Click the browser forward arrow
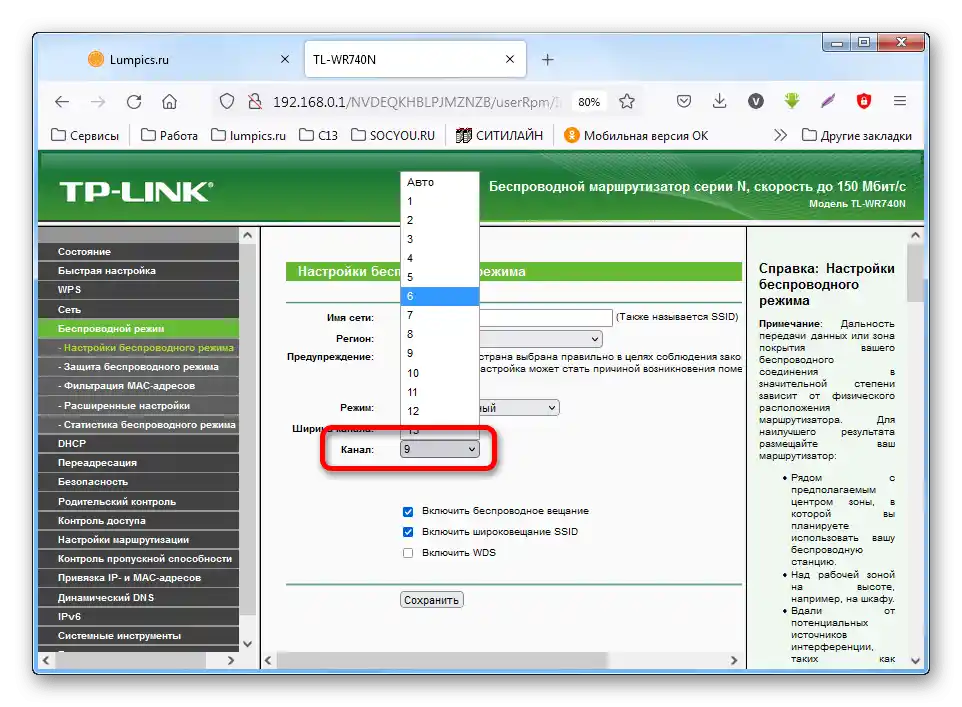This screenshot has height=707, width=962. click(x=98, y=102)
